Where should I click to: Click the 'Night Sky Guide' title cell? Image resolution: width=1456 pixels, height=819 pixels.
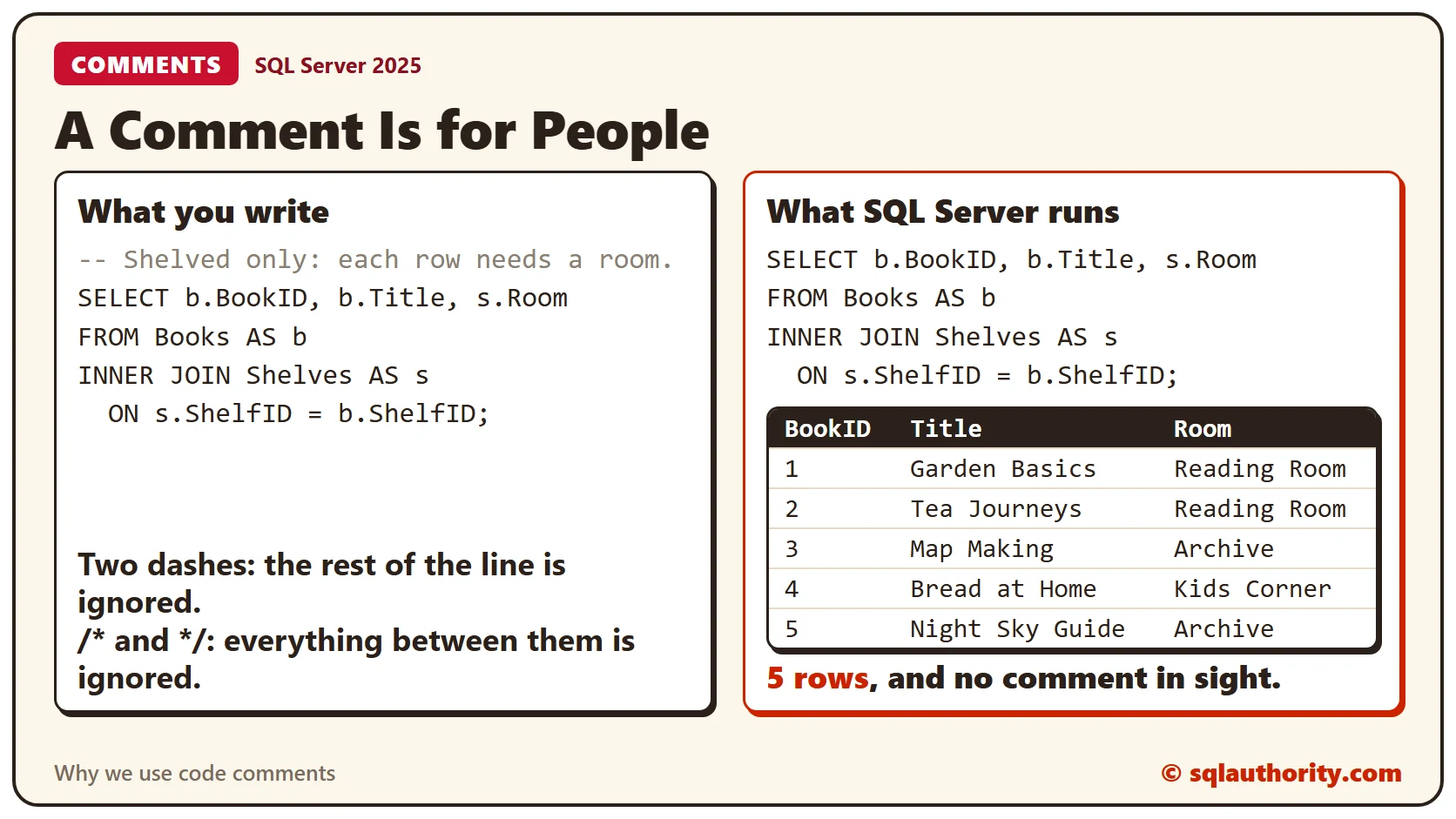1018,628
